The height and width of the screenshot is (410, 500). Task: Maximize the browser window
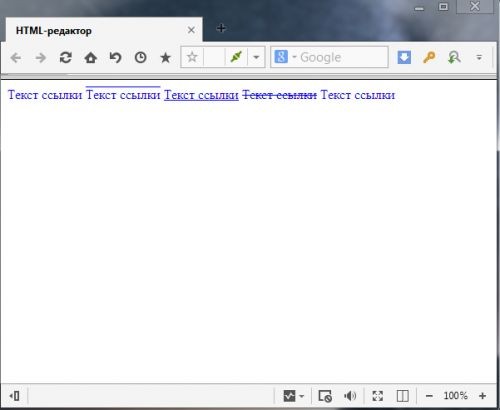point(443,7)
